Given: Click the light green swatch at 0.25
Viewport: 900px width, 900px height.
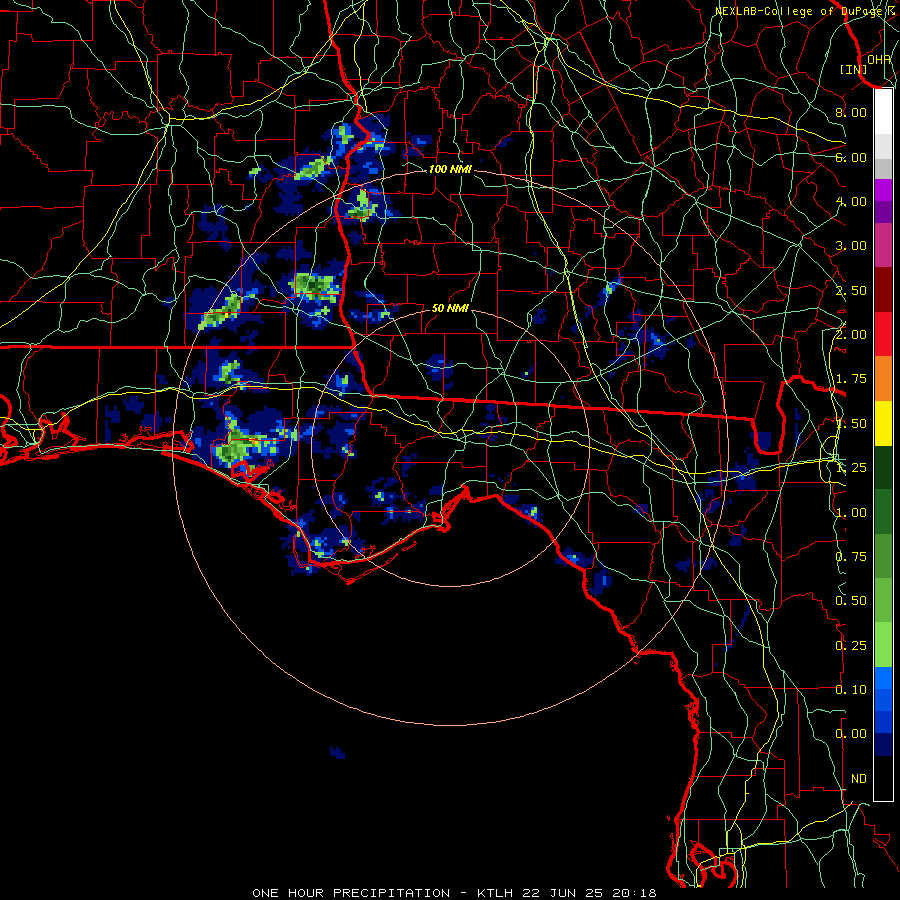Looking at the screenshot, I should tap(883, 645).
